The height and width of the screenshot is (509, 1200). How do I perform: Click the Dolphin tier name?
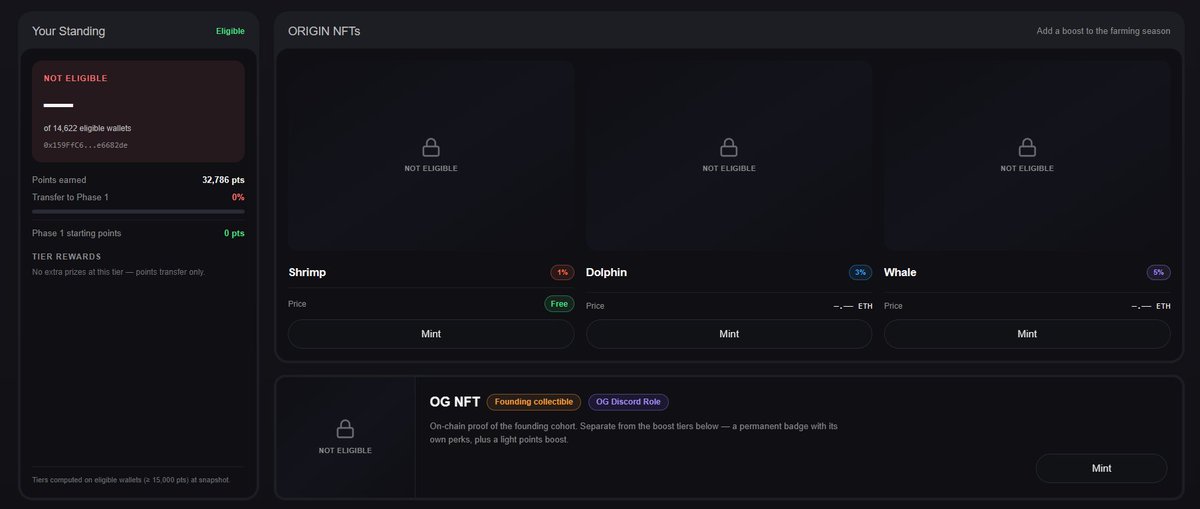606,272
